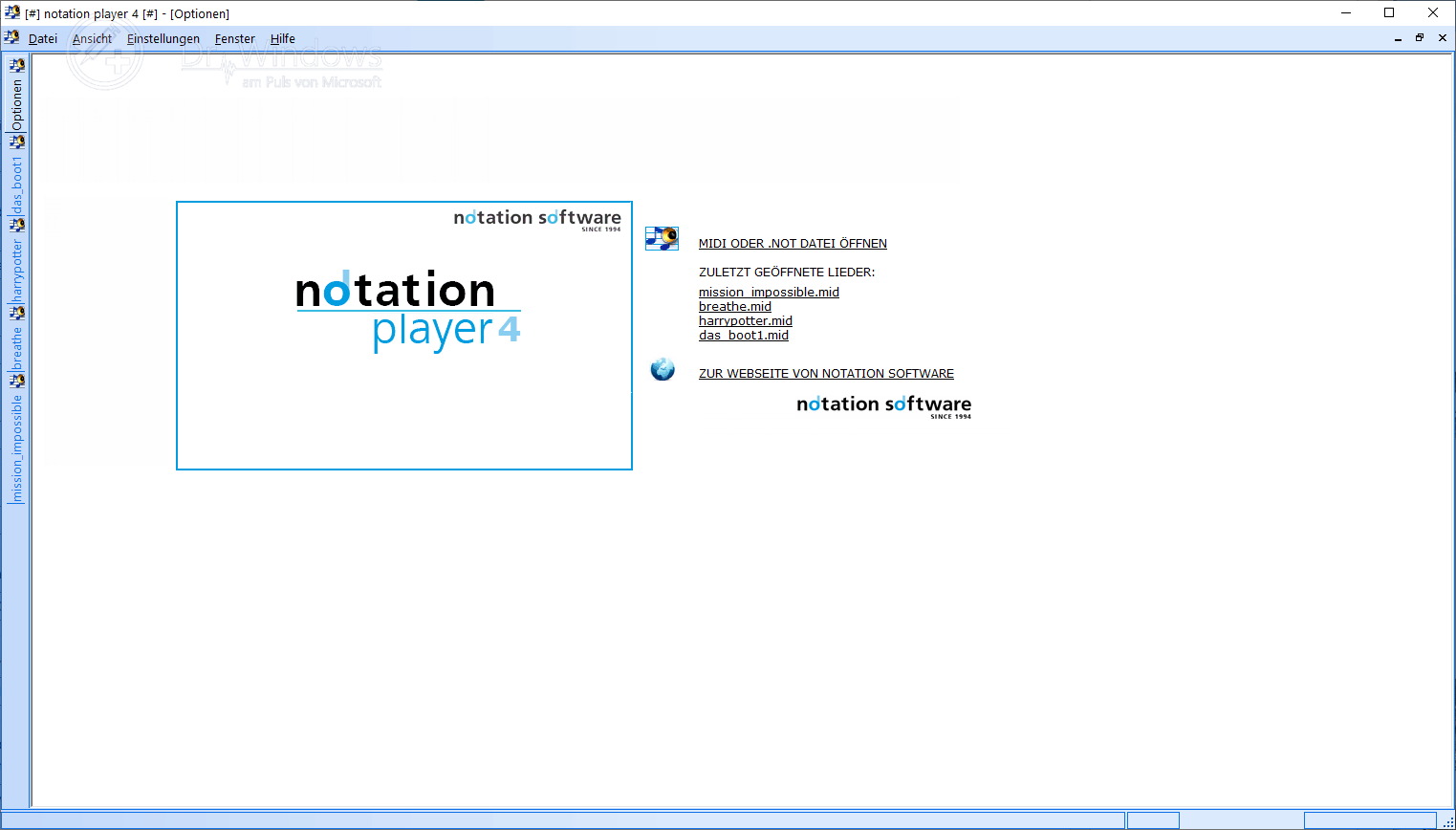
Task: Open the Einstellungen menu
Action: pyautogui.click(x=163, y=38)
